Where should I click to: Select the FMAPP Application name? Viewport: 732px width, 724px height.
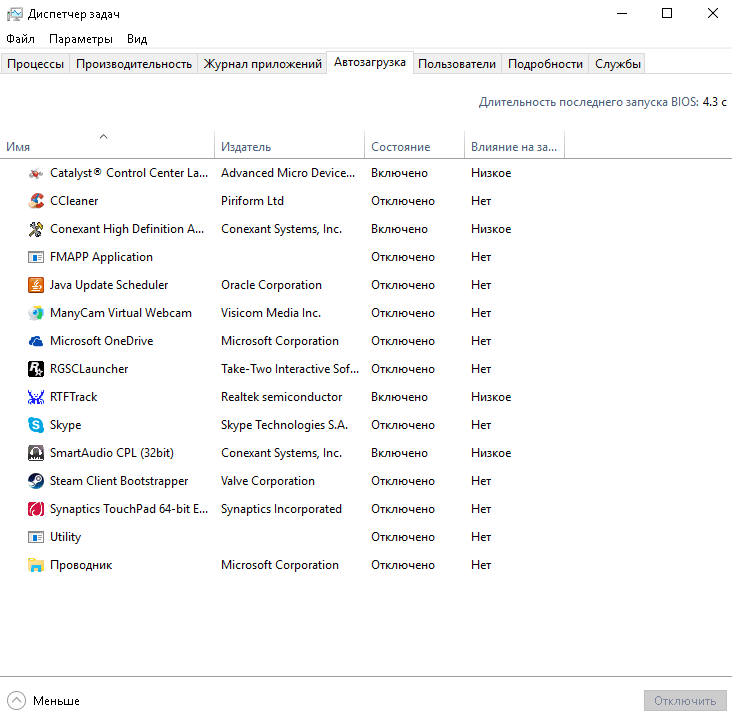tap(101, 257)
